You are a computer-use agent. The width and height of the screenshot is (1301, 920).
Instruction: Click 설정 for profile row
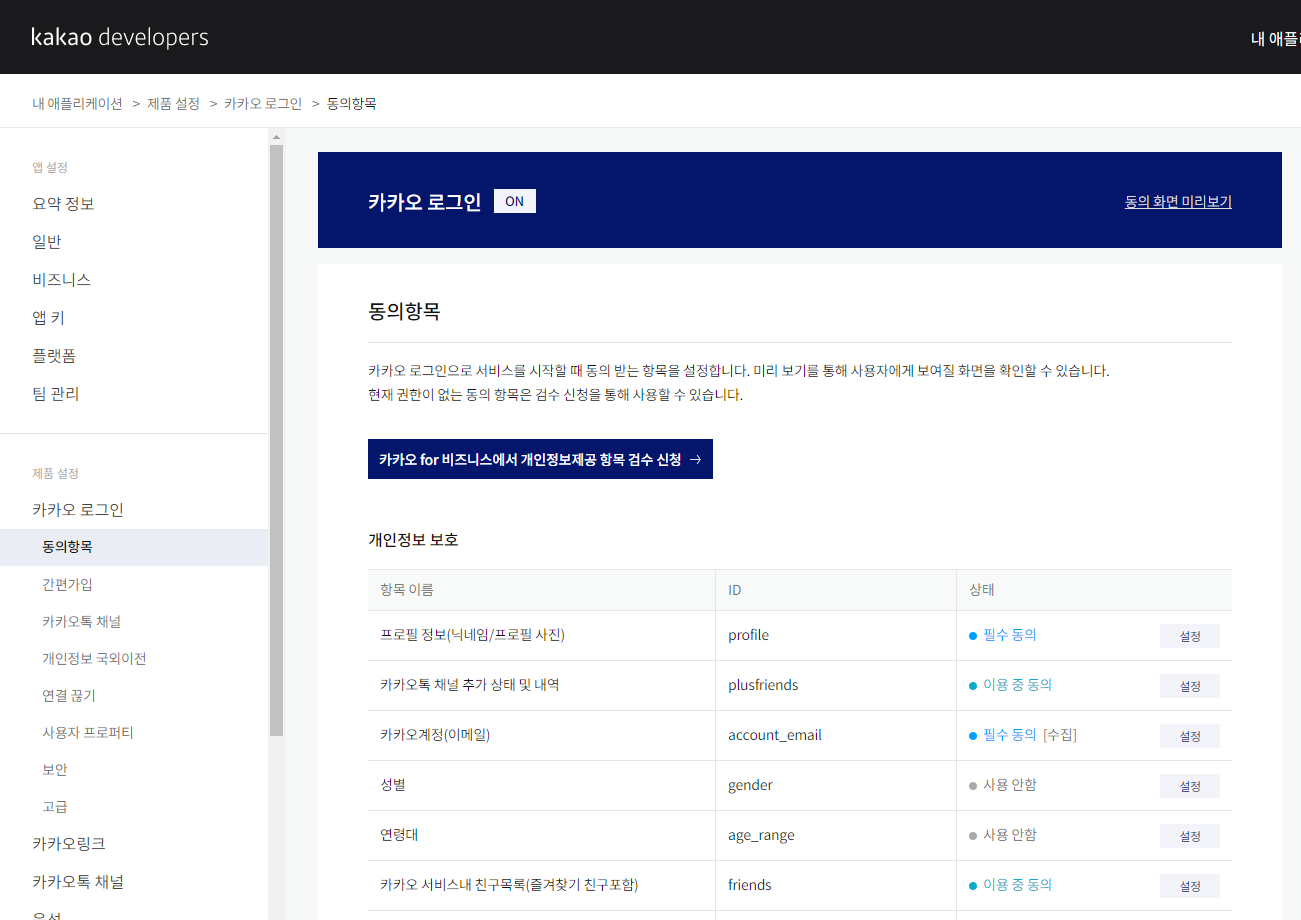point(1190,636)
